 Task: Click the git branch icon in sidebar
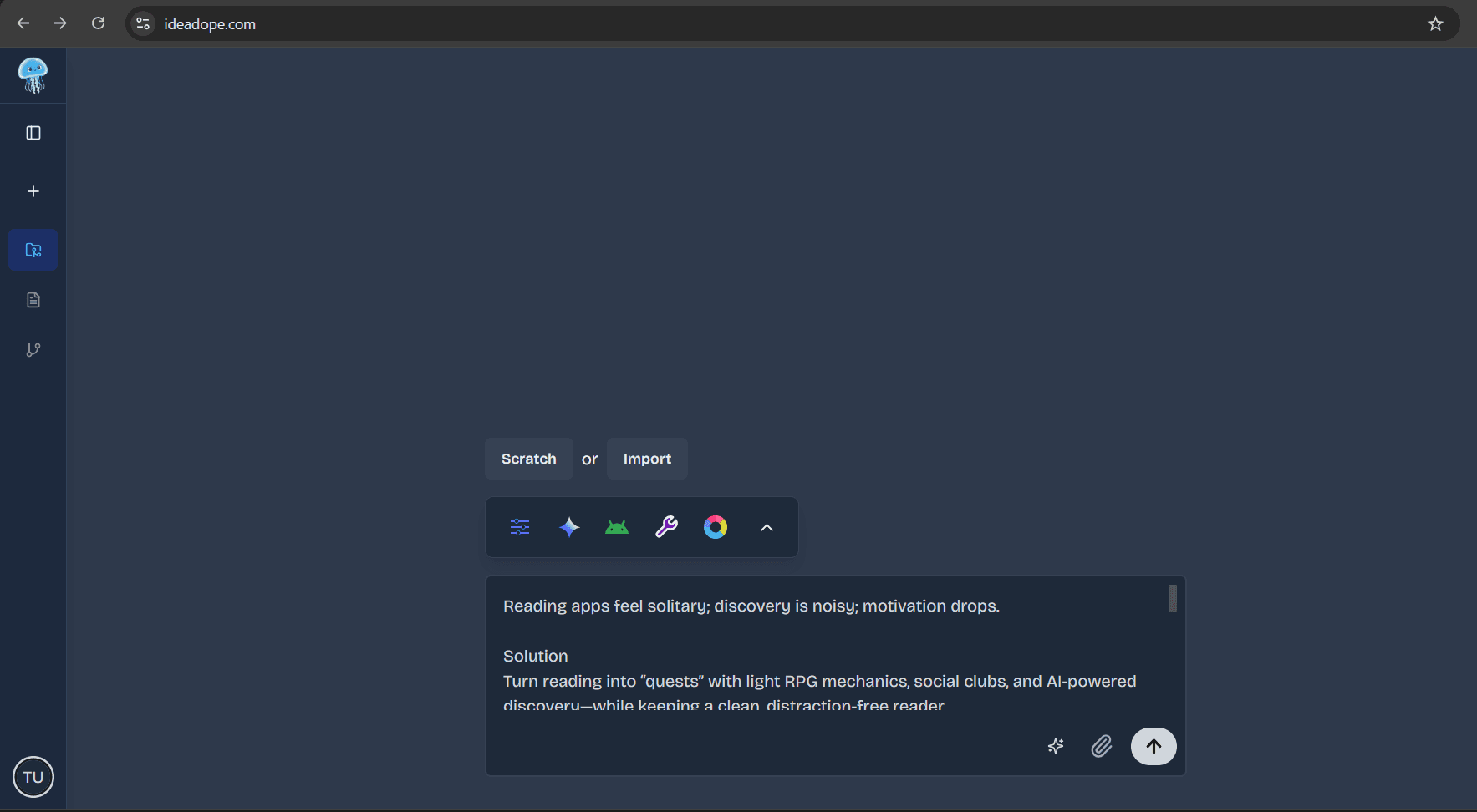coord(33,350)
